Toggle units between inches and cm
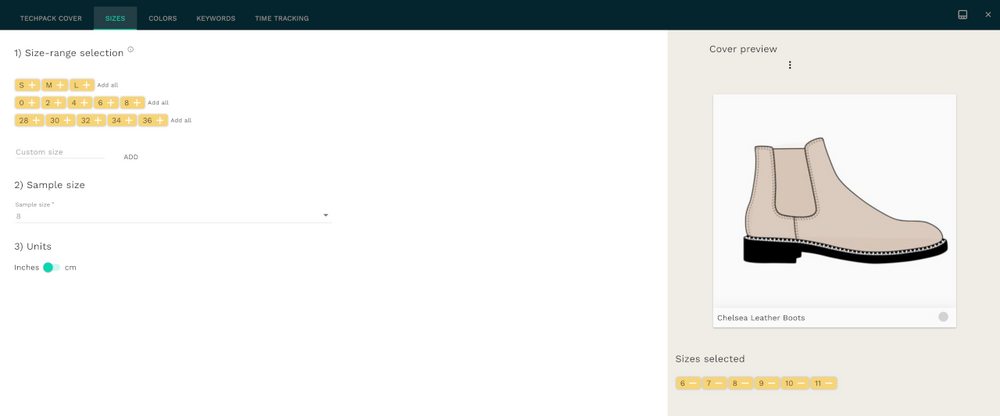 click(x=51, y=268)
